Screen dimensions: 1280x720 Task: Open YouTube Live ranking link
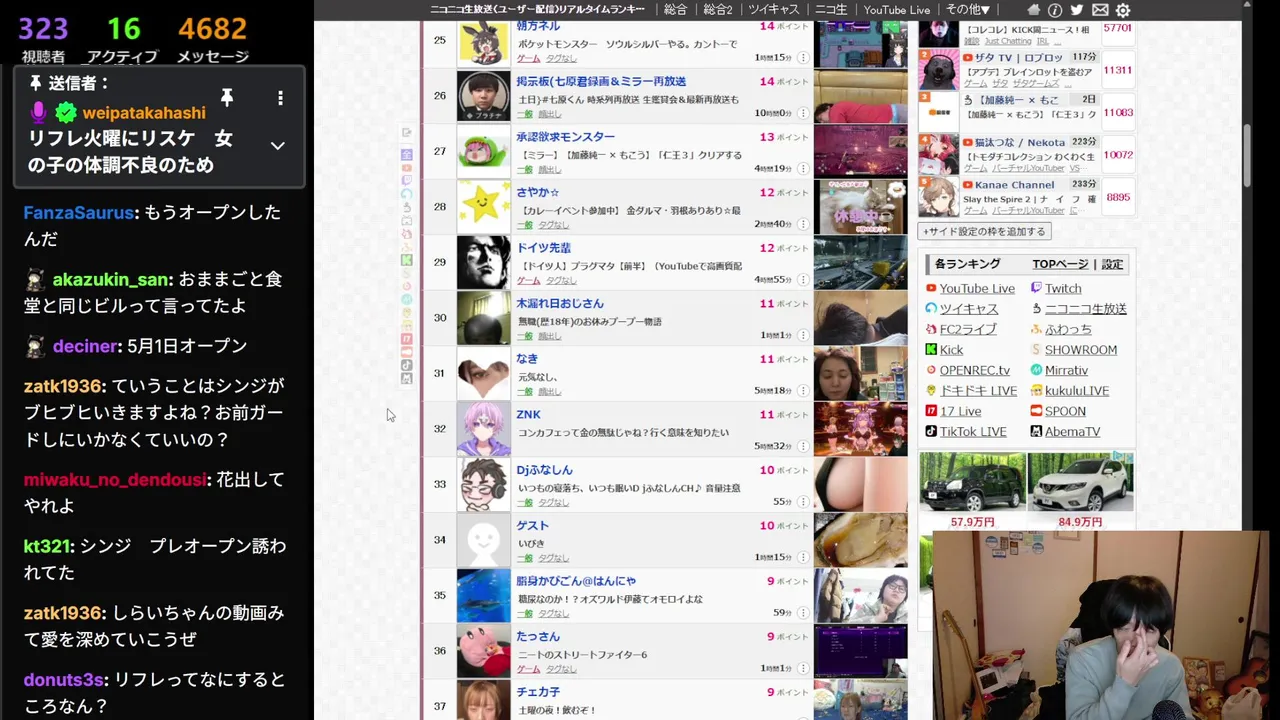pos(976,288)
